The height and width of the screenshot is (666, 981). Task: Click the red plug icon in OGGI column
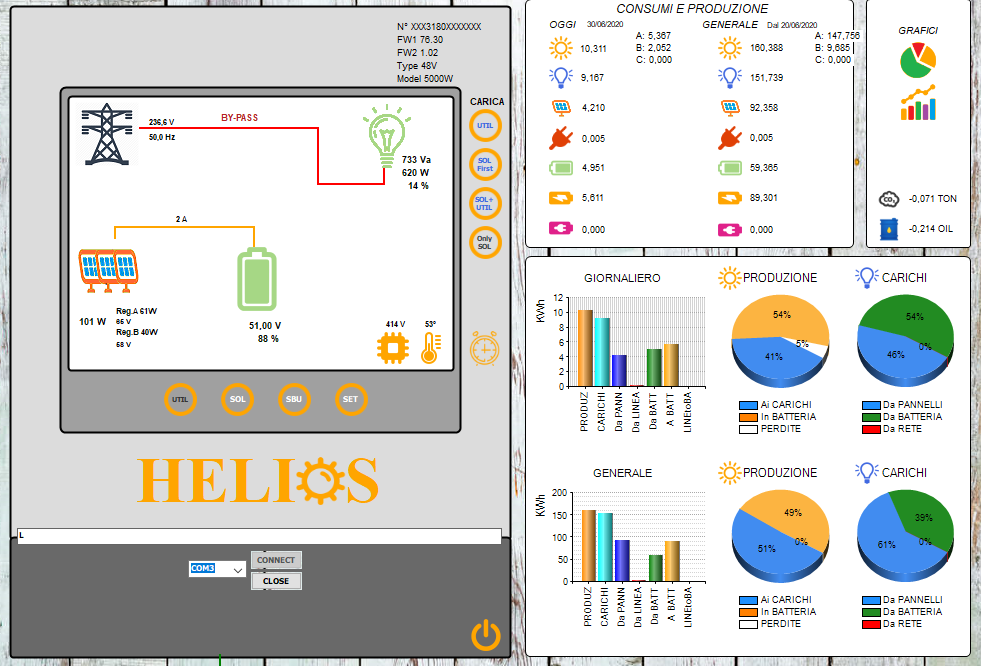tap(561, 138)
